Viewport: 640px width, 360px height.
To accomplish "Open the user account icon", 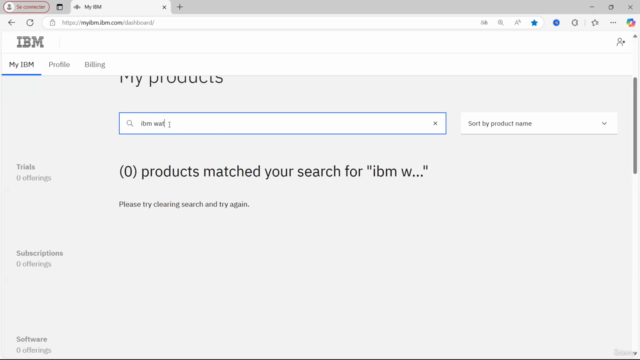I will click(x=620, y=42).
